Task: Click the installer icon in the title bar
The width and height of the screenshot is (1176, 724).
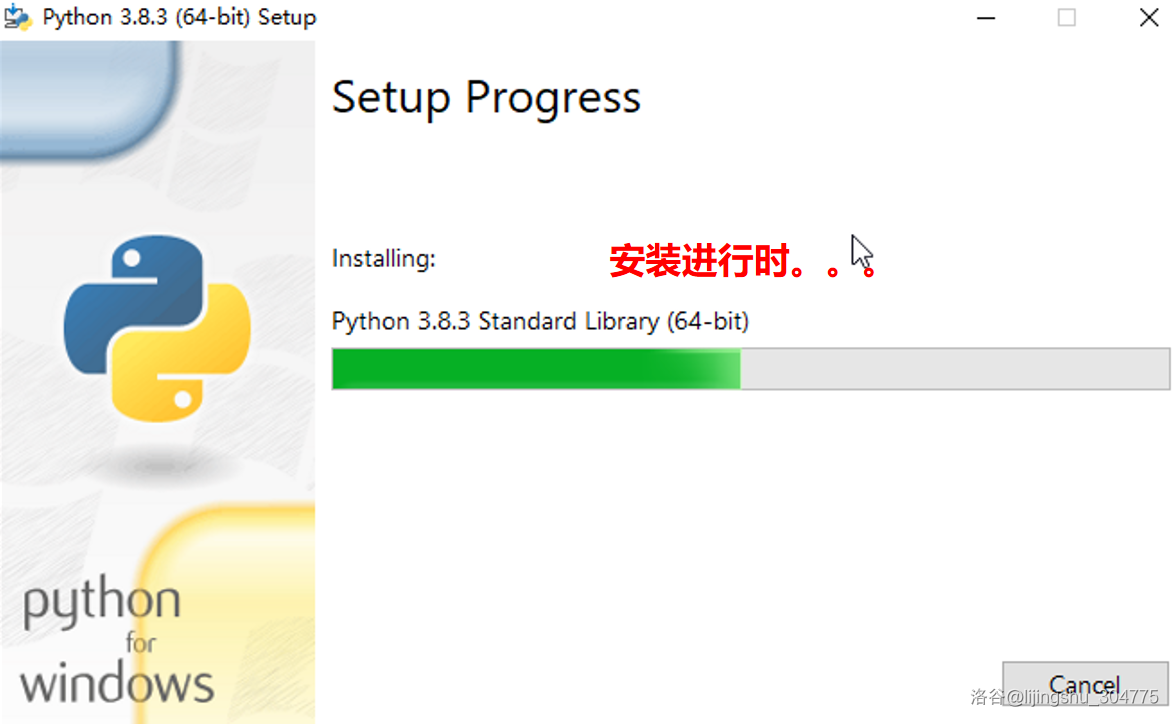Action: [x=18, y=18]
